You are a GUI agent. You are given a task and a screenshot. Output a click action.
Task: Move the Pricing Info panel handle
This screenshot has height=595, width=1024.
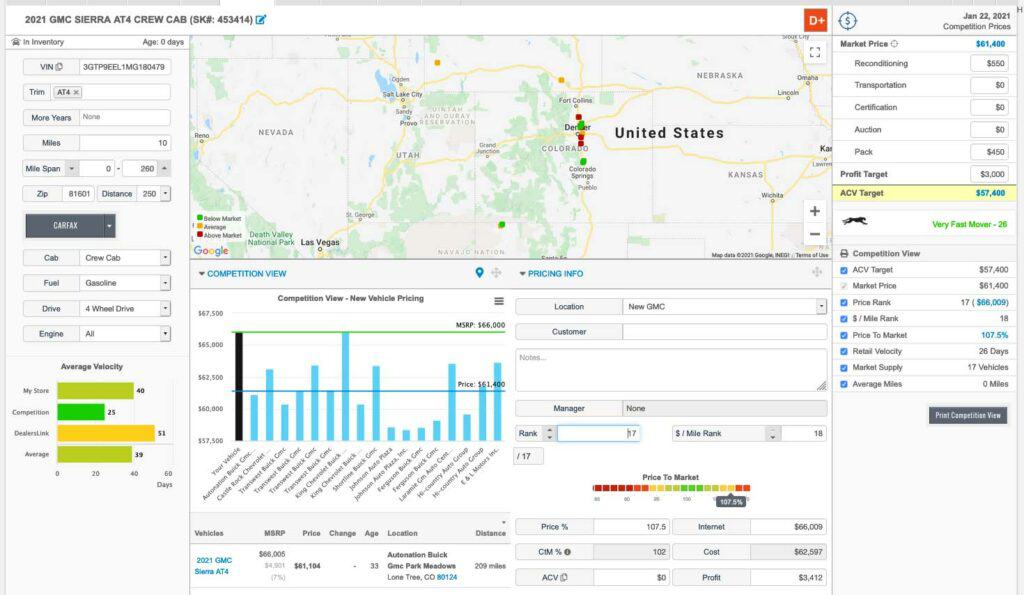[817, 272]
